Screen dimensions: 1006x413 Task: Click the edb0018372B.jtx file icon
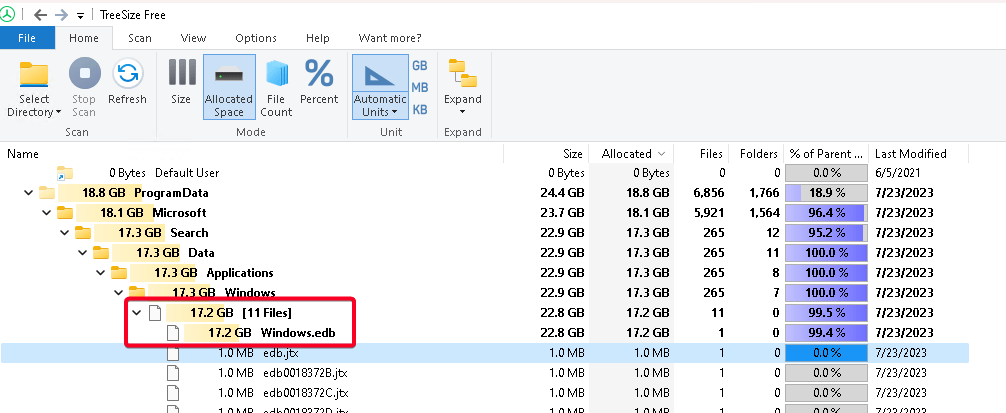[173, 373]
